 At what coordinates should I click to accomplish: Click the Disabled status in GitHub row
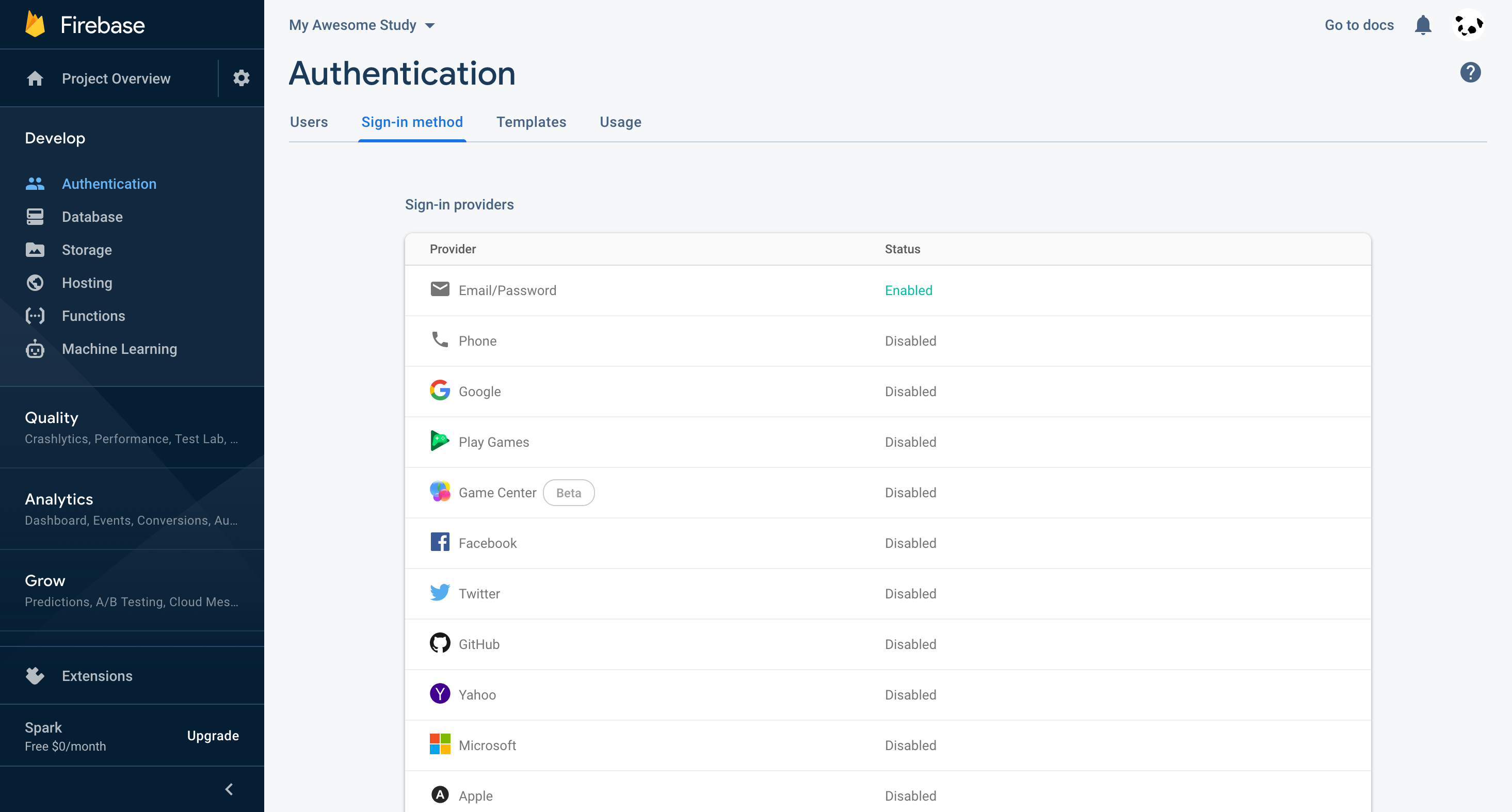coord(910,644)
